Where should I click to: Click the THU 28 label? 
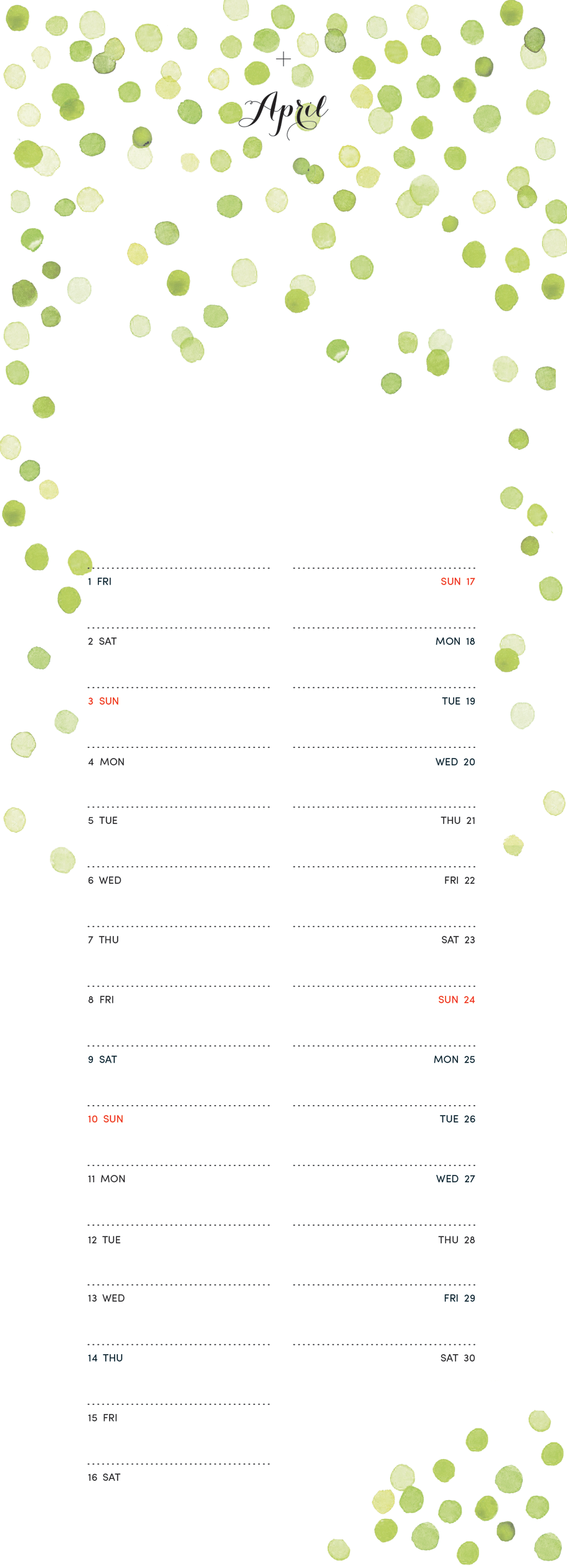point(457,1240)
